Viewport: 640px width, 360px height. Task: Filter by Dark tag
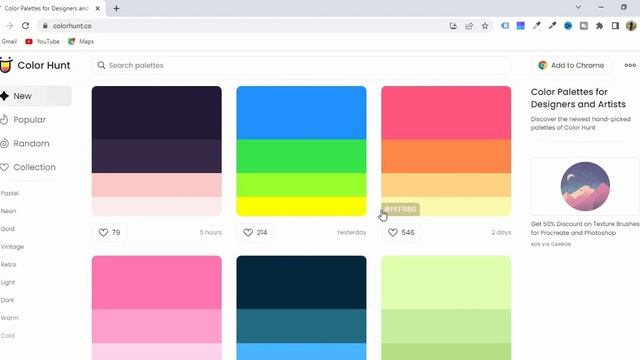(7, 300)
